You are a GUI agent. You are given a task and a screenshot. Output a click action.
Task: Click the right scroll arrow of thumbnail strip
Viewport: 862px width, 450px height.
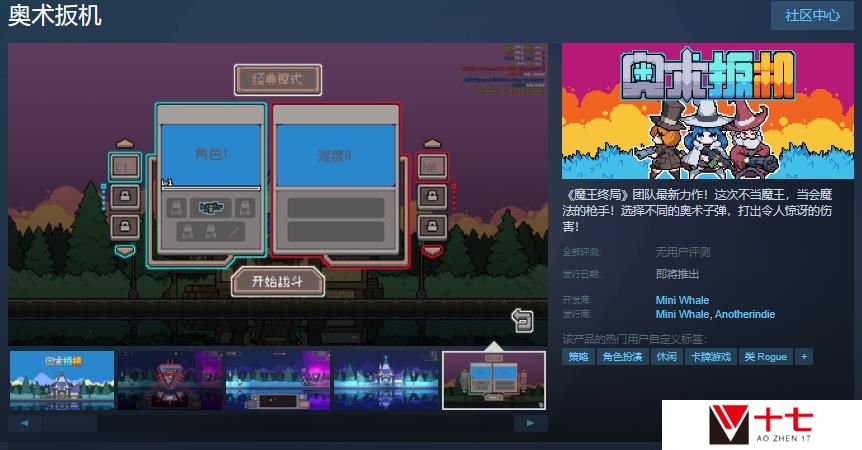point(531,423)
